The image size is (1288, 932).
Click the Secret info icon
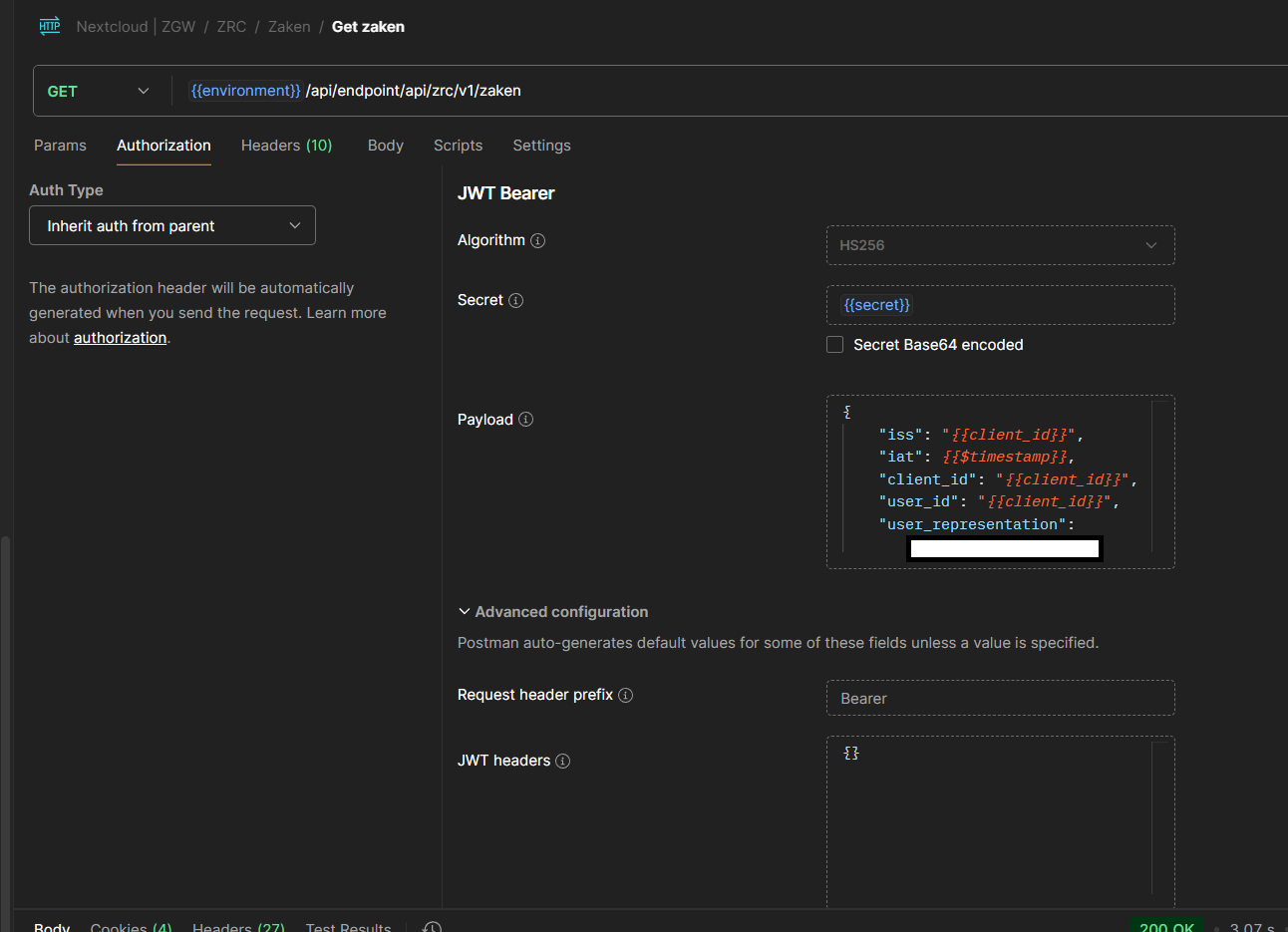point(516,300)
